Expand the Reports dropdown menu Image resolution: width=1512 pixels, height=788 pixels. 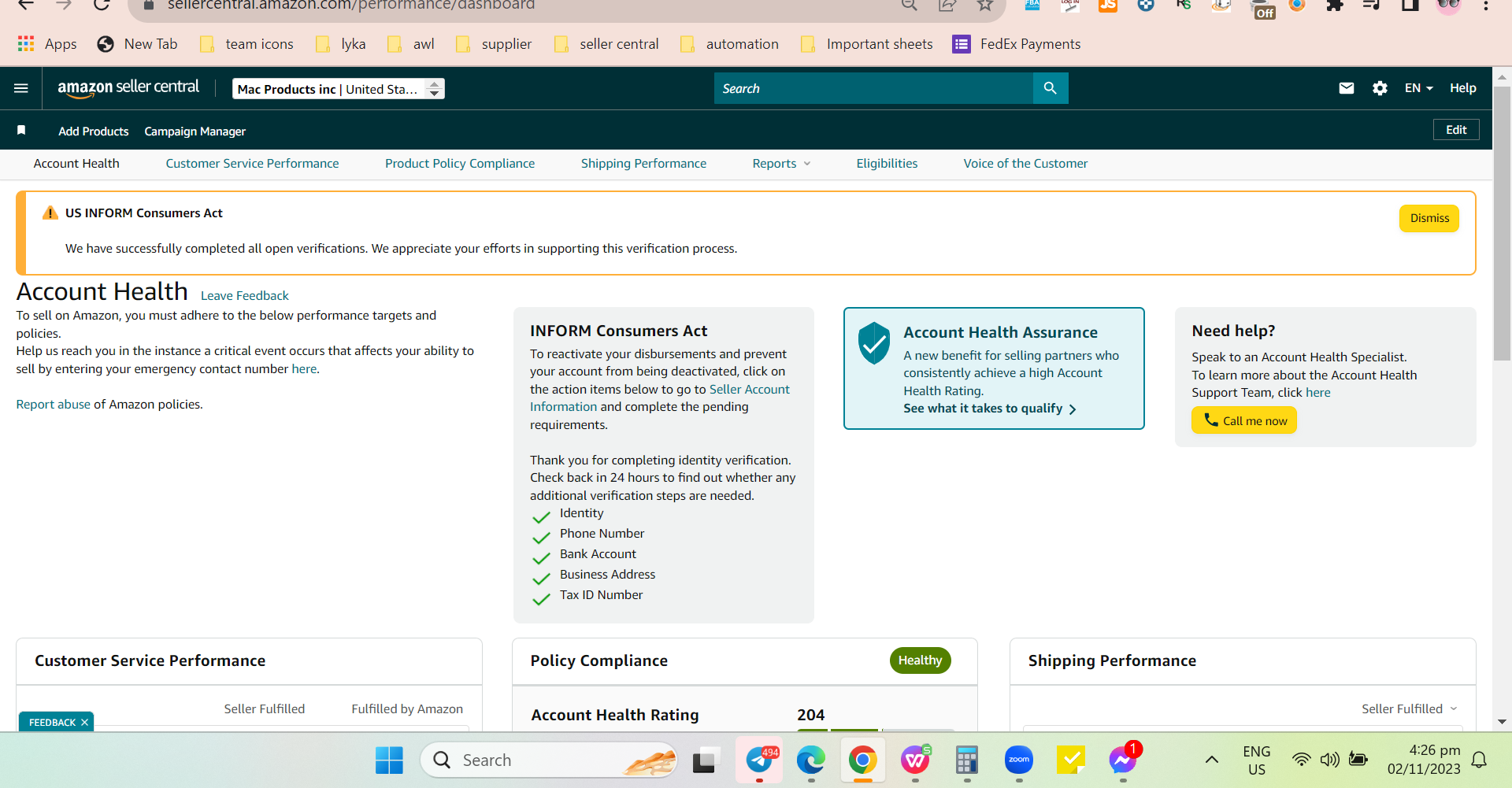coord(781,164)
